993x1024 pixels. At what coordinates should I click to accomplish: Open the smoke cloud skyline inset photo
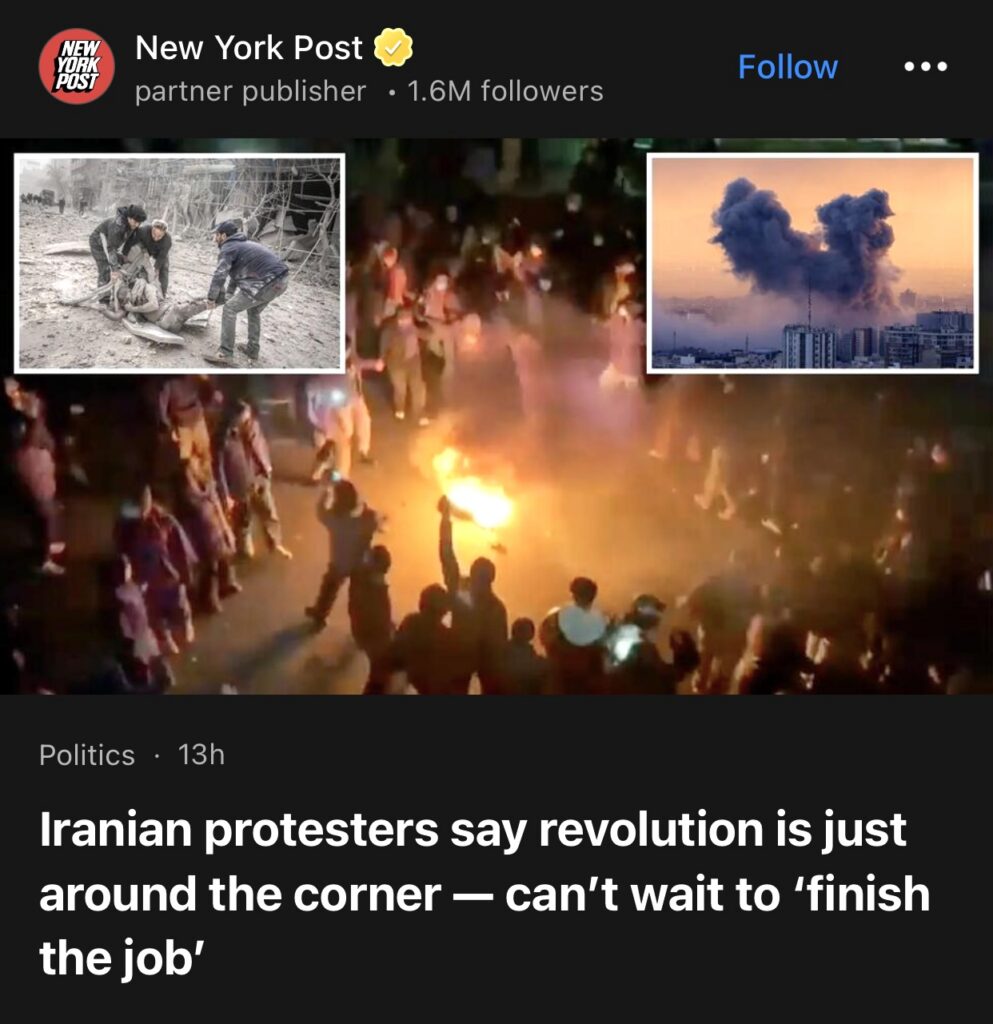coord(812,263)
